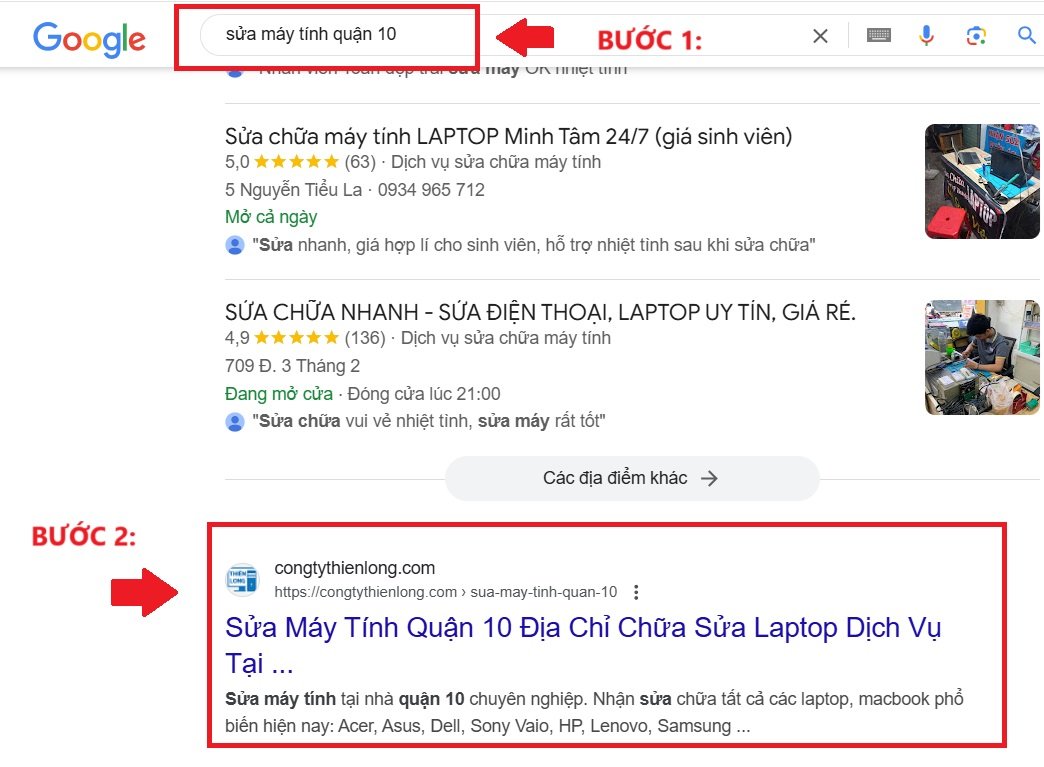Viewport: 1044px width, 767px height.
Task: Click the Các địa điểm khác button
Action: [x=632, y=478]
